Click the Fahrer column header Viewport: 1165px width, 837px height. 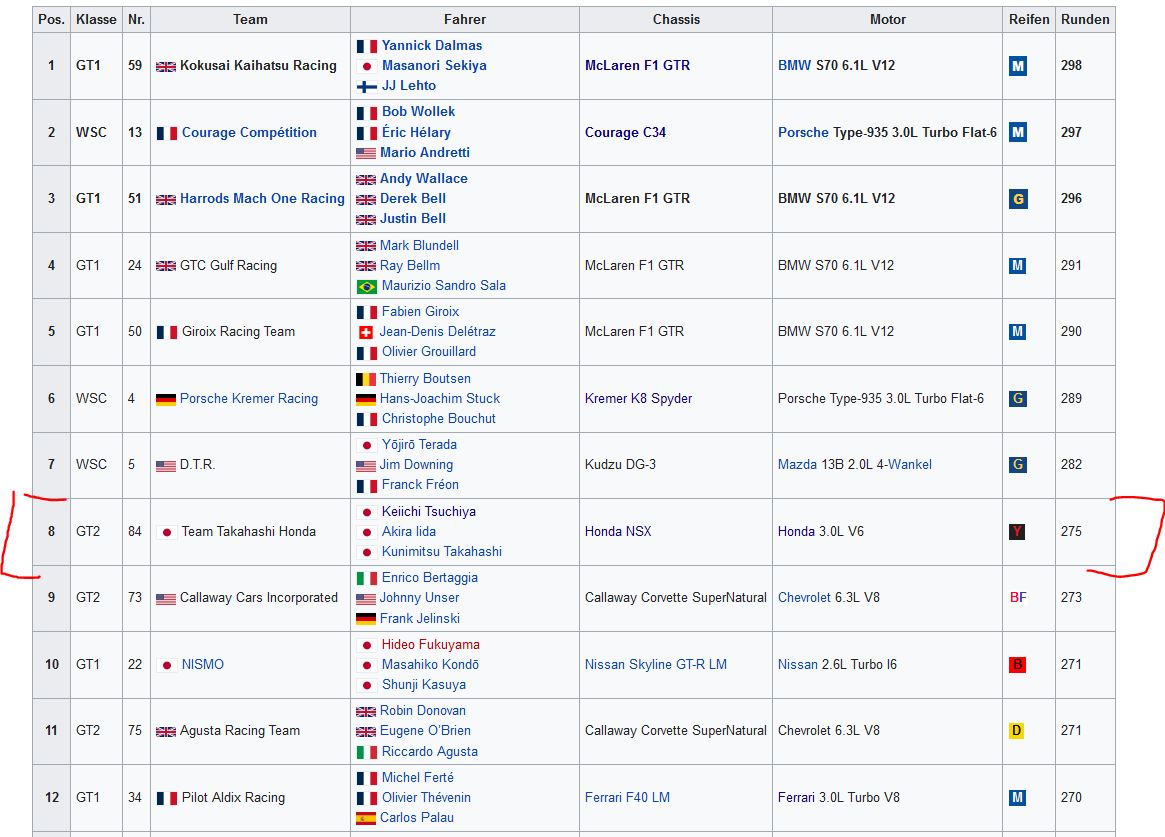tap(465, 19)
